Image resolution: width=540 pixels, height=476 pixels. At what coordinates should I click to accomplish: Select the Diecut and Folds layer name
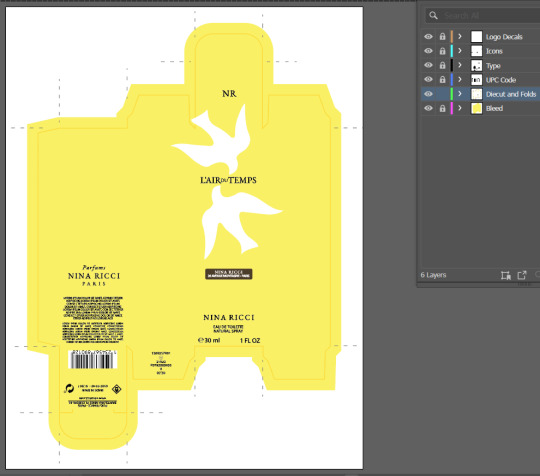click(x=511, y=94)
